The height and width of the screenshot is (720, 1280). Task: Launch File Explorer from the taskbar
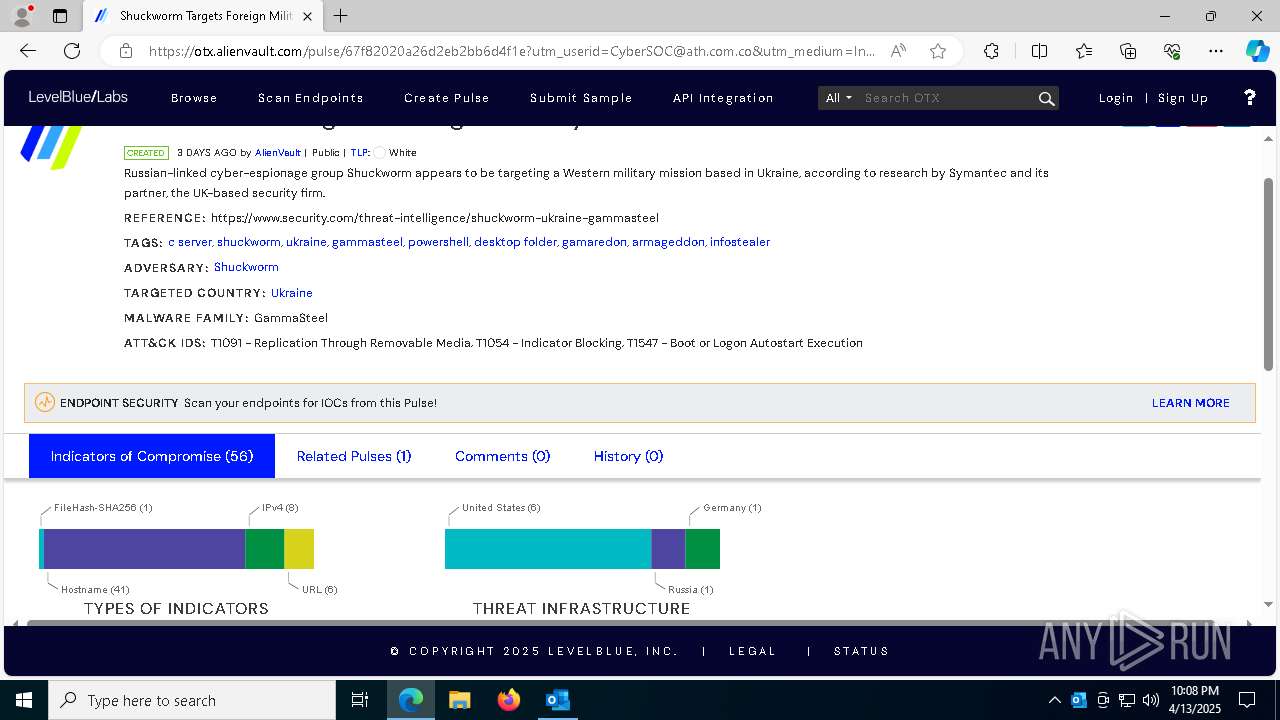[459, 700]
